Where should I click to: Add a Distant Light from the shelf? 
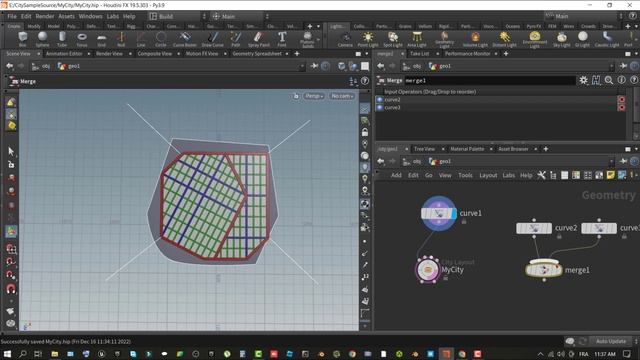point(504,40)
